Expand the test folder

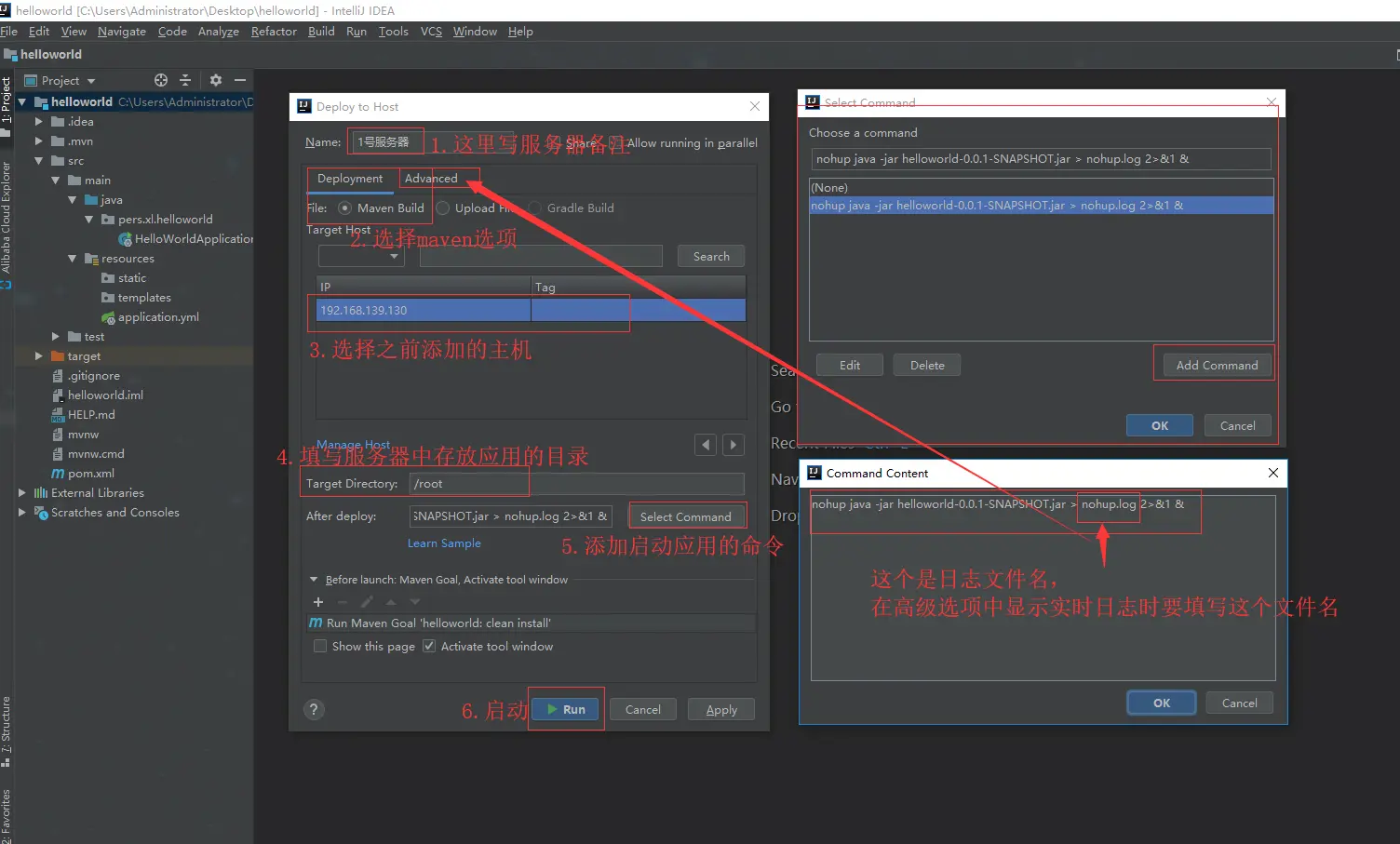pos(56,337)
